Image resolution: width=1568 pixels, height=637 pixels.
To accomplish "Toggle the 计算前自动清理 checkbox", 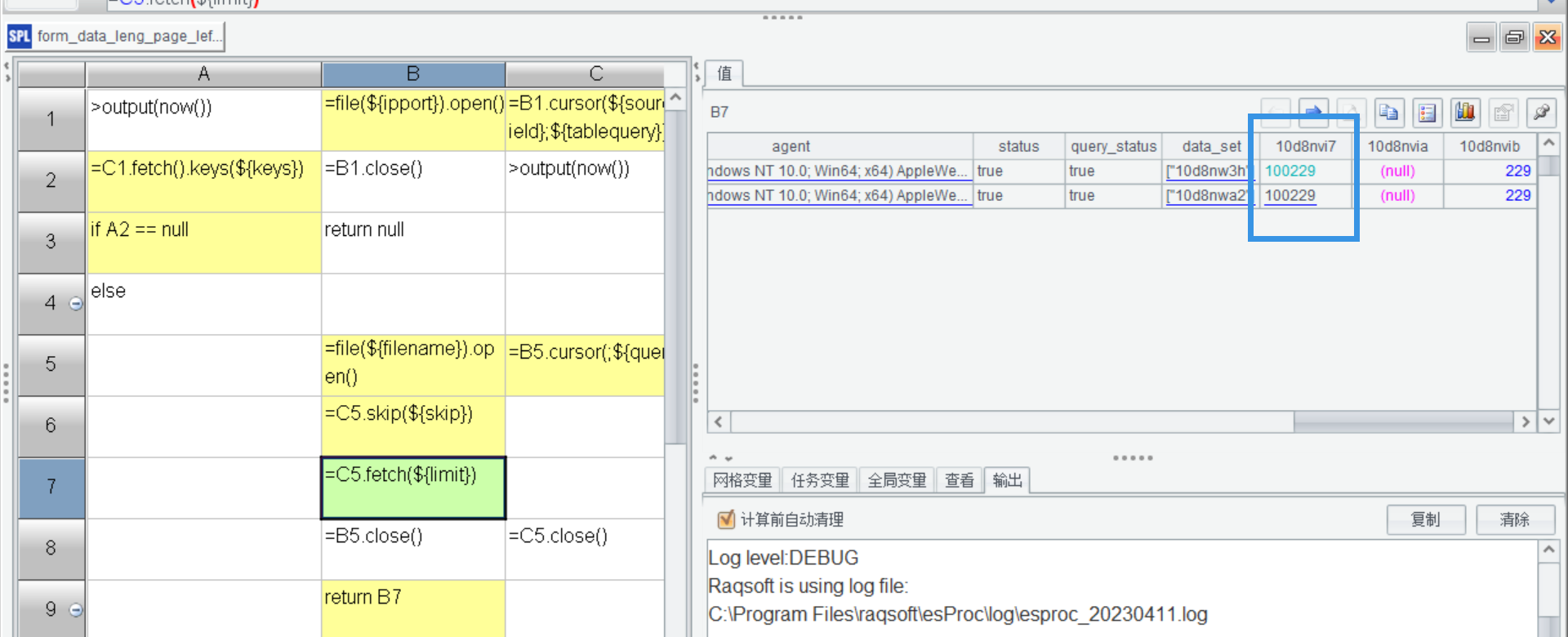I will click(725, 519).
